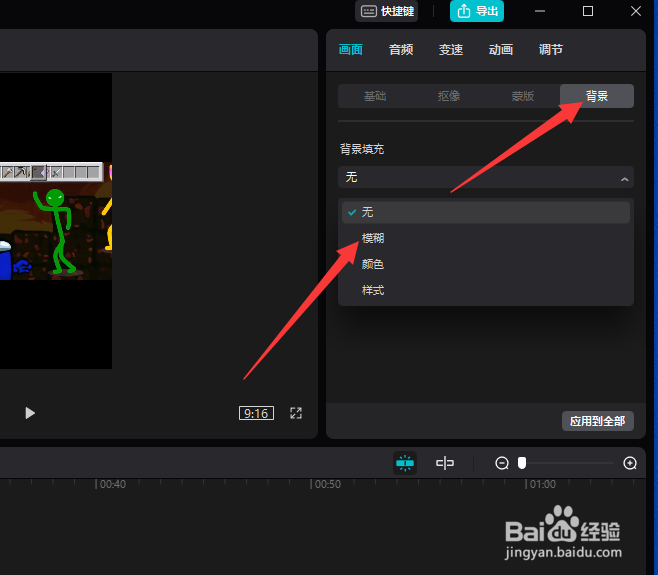Click the 00:40 timeline ruler mark

tap(112, 484)
